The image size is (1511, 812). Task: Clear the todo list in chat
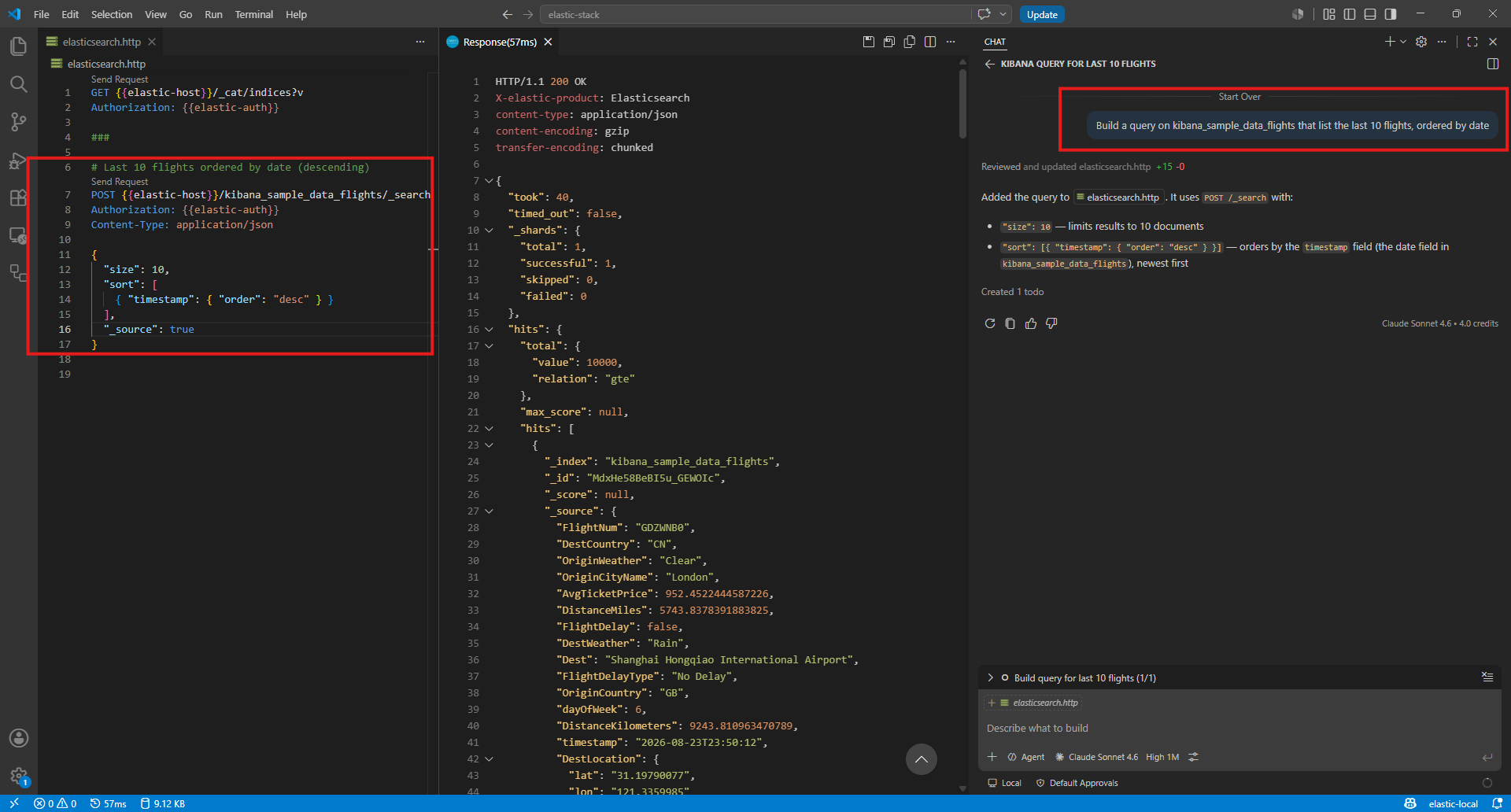tap(1487, 677)
